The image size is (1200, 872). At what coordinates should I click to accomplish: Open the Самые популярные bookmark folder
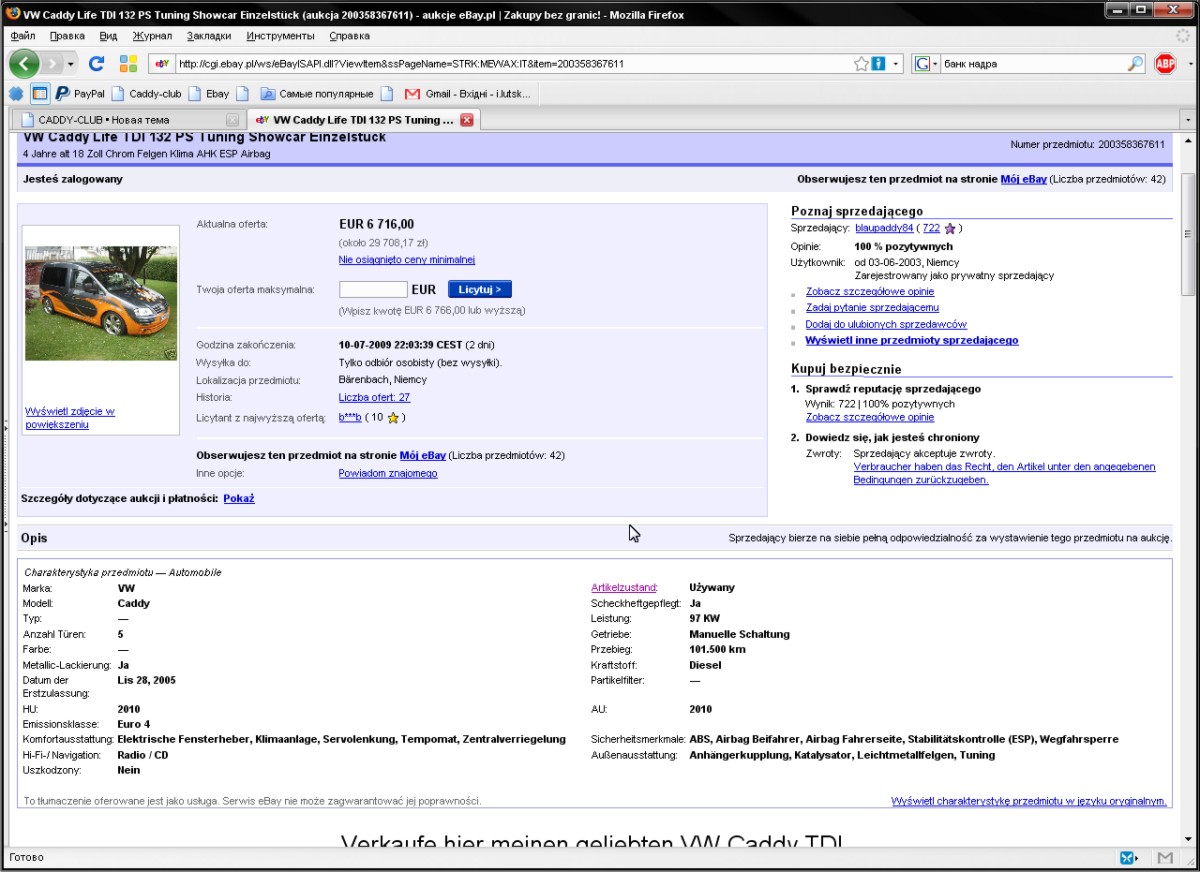tap(317, 94)
